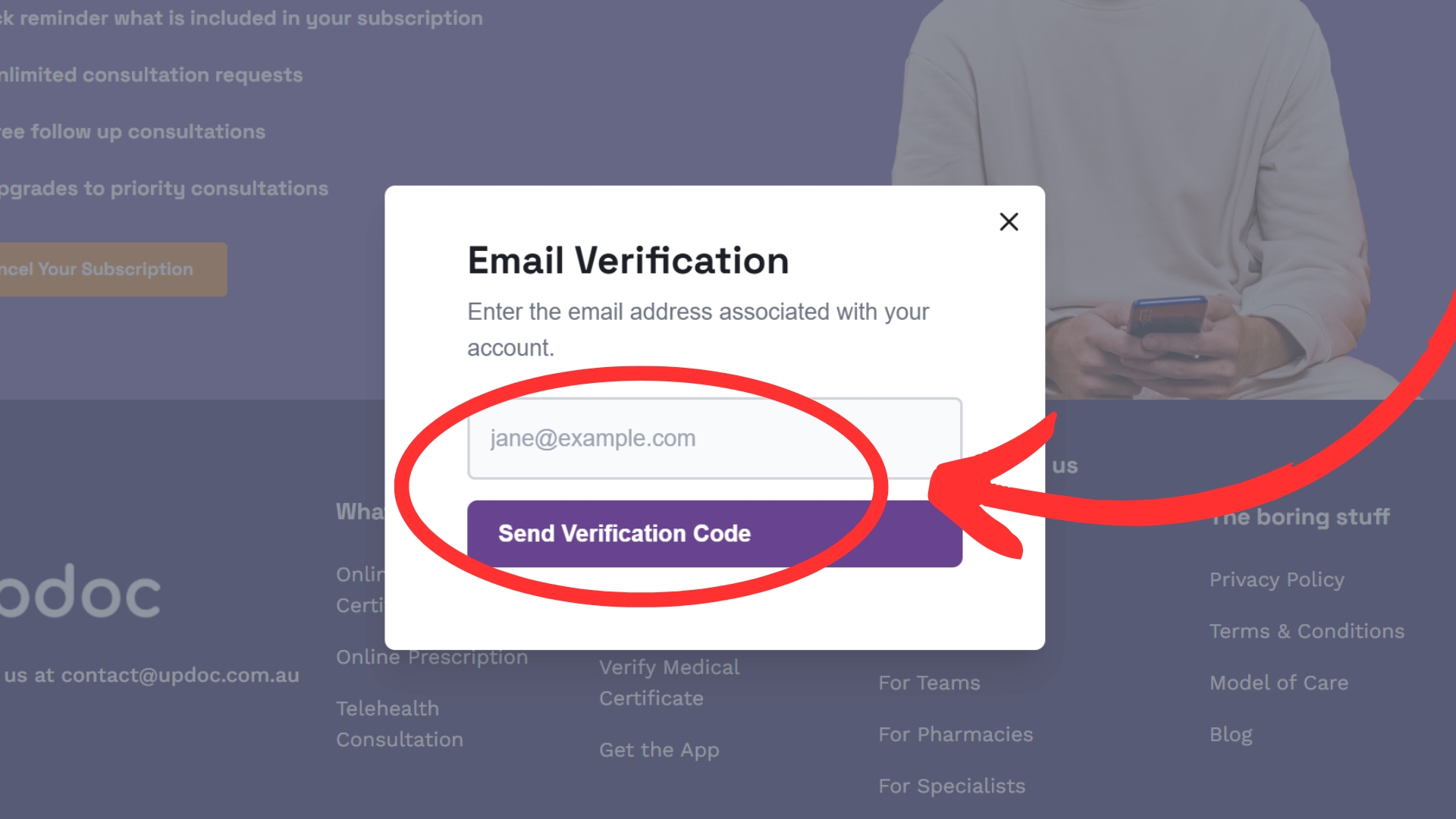Image resolution: width=1456 pixels, height=819 pixels.
Task: Click the email address input field
Action: point(715,438)
